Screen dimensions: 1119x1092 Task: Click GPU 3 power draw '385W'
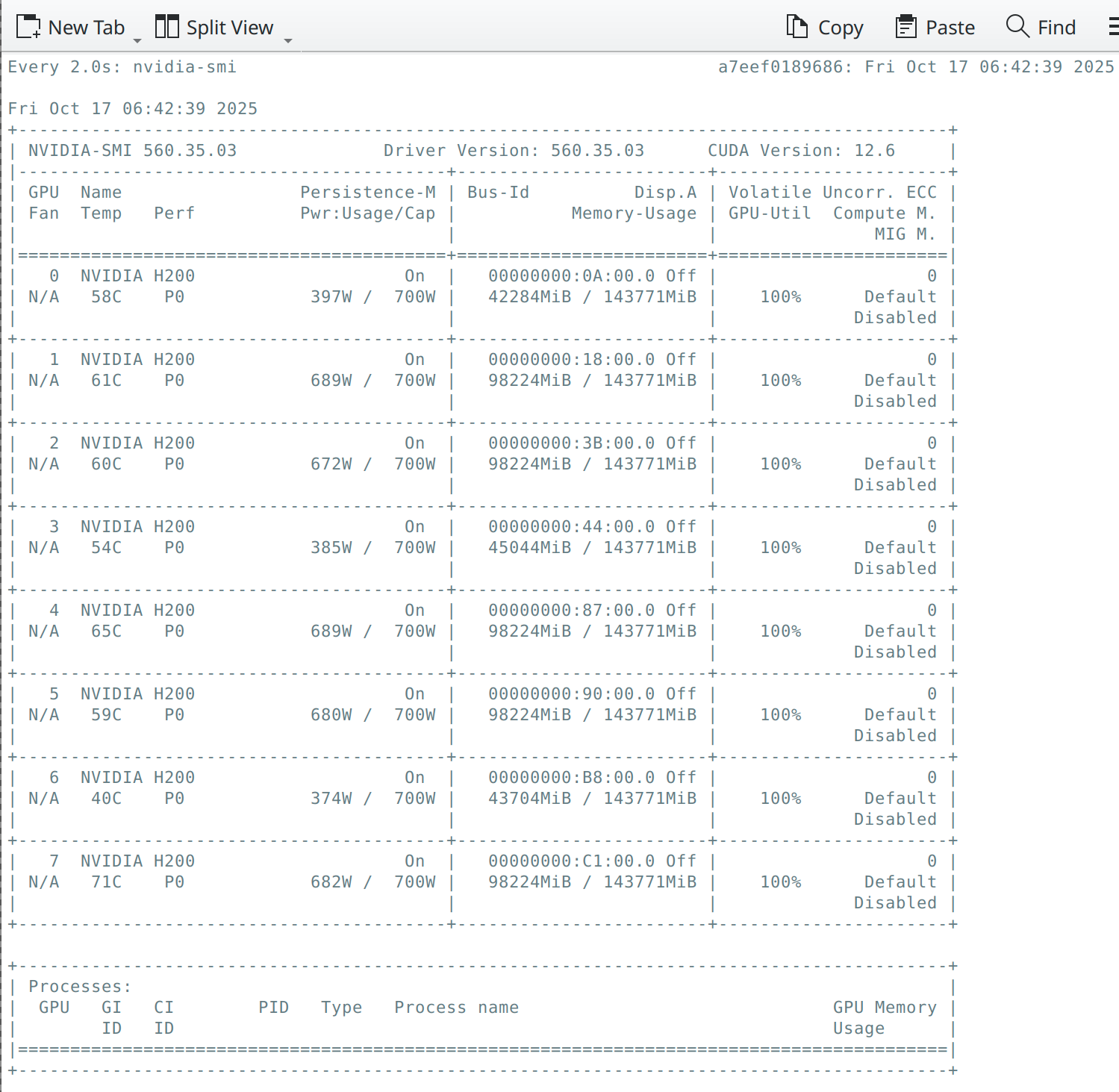point(331,548)
